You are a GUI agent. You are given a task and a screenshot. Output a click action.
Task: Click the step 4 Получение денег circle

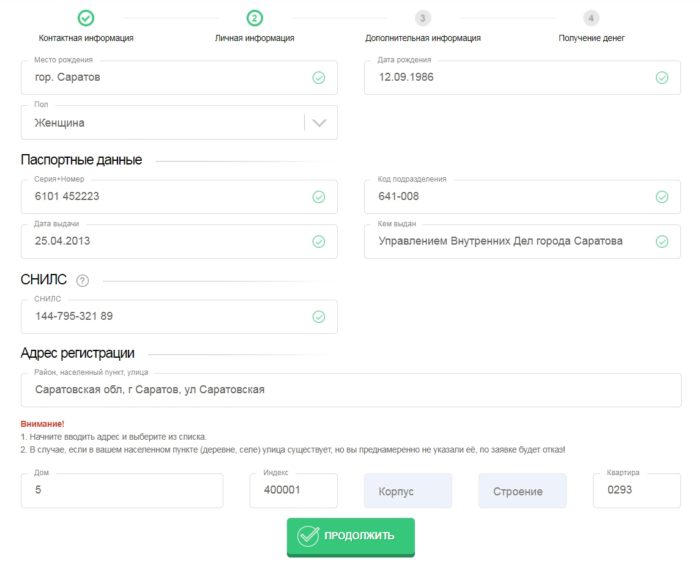(x=592, y=18)
